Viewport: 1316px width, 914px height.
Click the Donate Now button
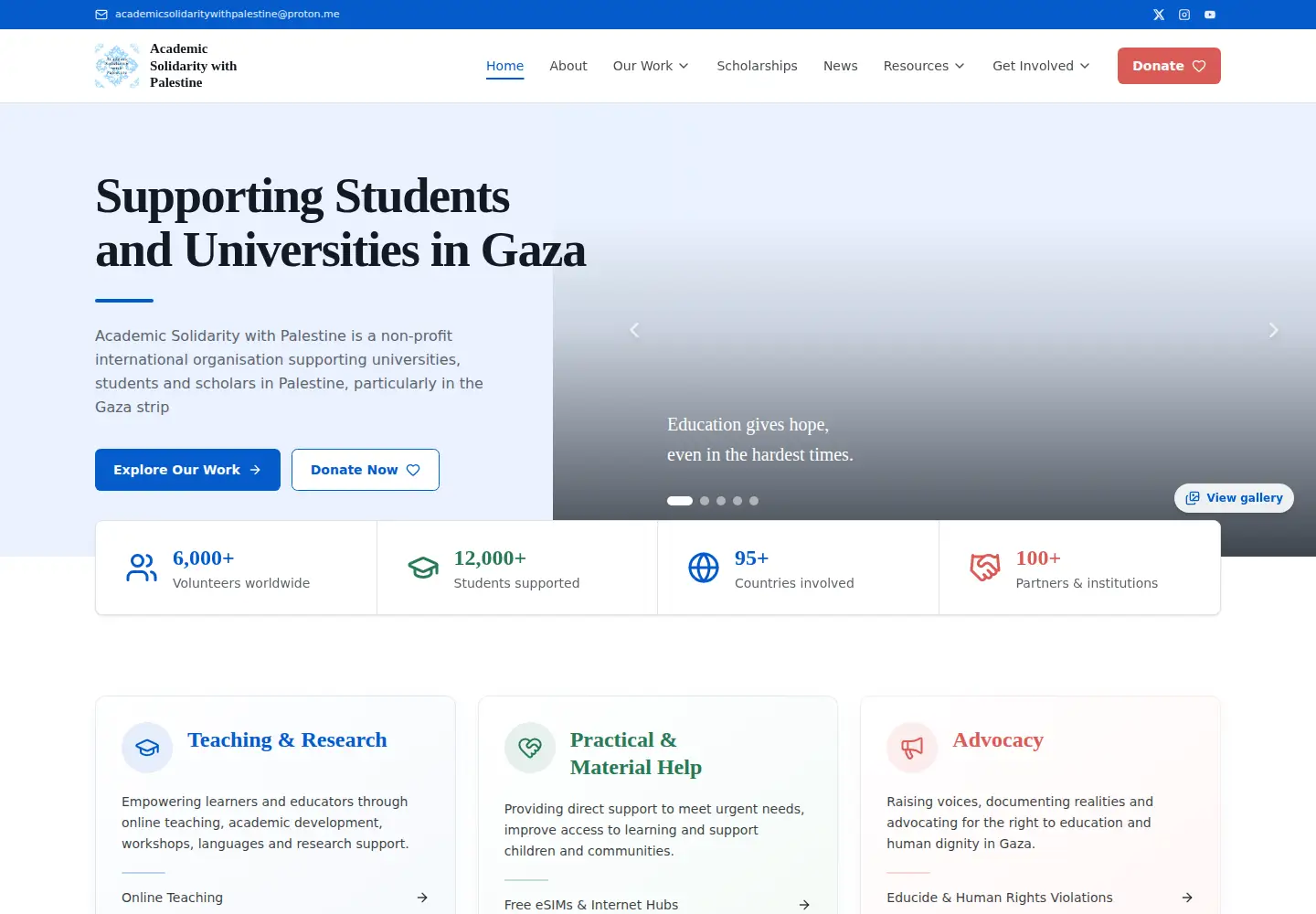366,470
